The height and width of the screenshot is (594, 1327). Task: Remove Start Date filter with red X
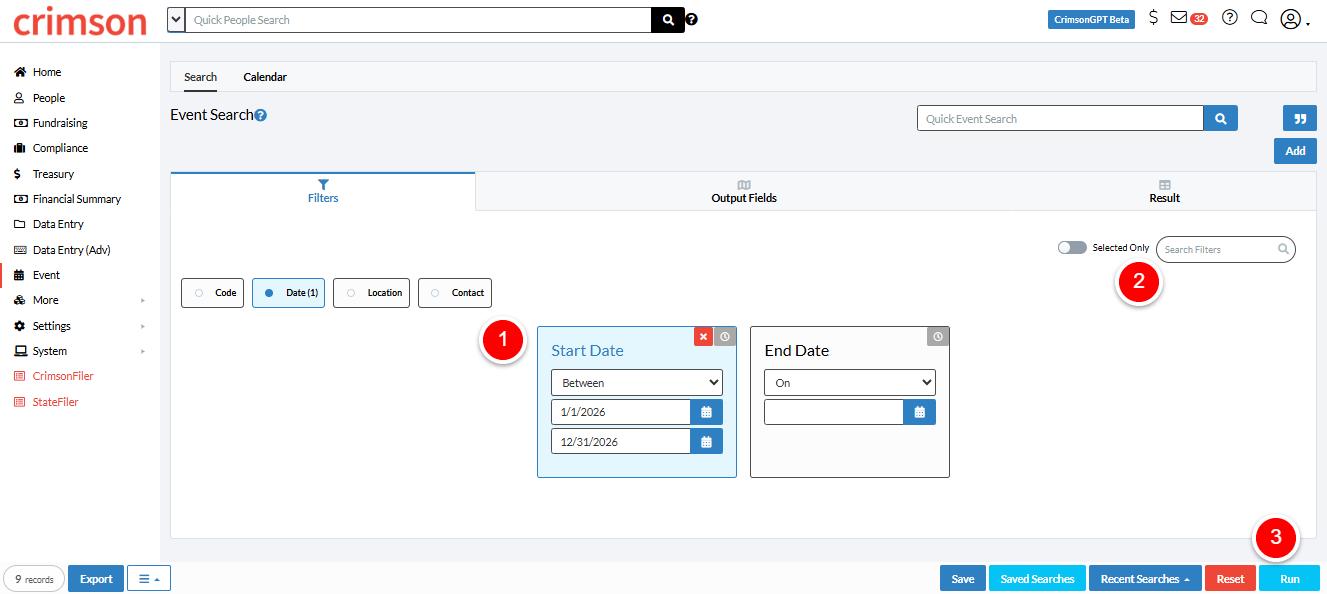tap(704, 337)
